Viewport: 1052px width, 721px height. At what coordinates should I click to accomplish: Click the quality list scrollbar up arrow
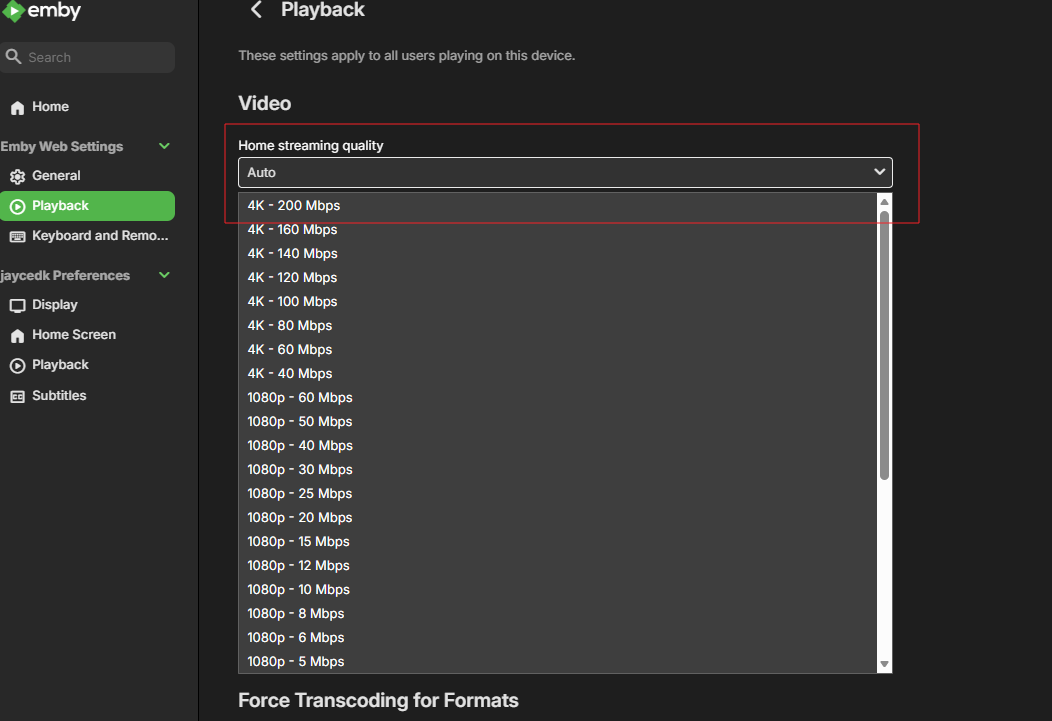[884, 201]
